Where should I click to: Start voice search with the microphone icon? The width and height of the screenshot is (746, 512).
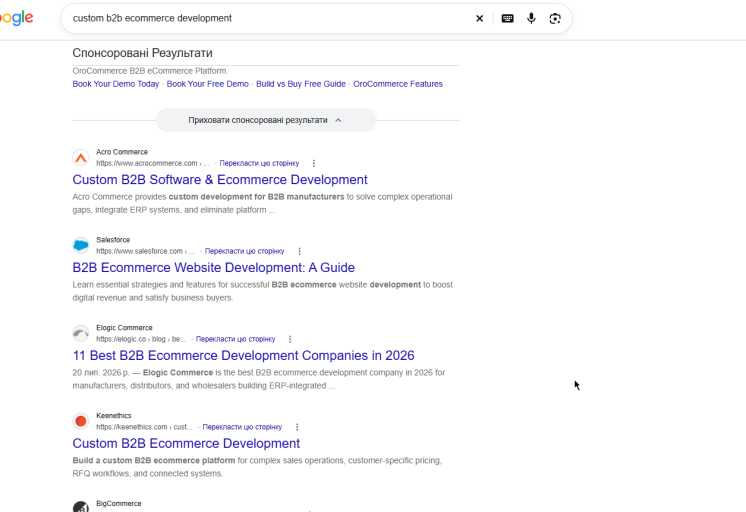[x=531, y=19]
